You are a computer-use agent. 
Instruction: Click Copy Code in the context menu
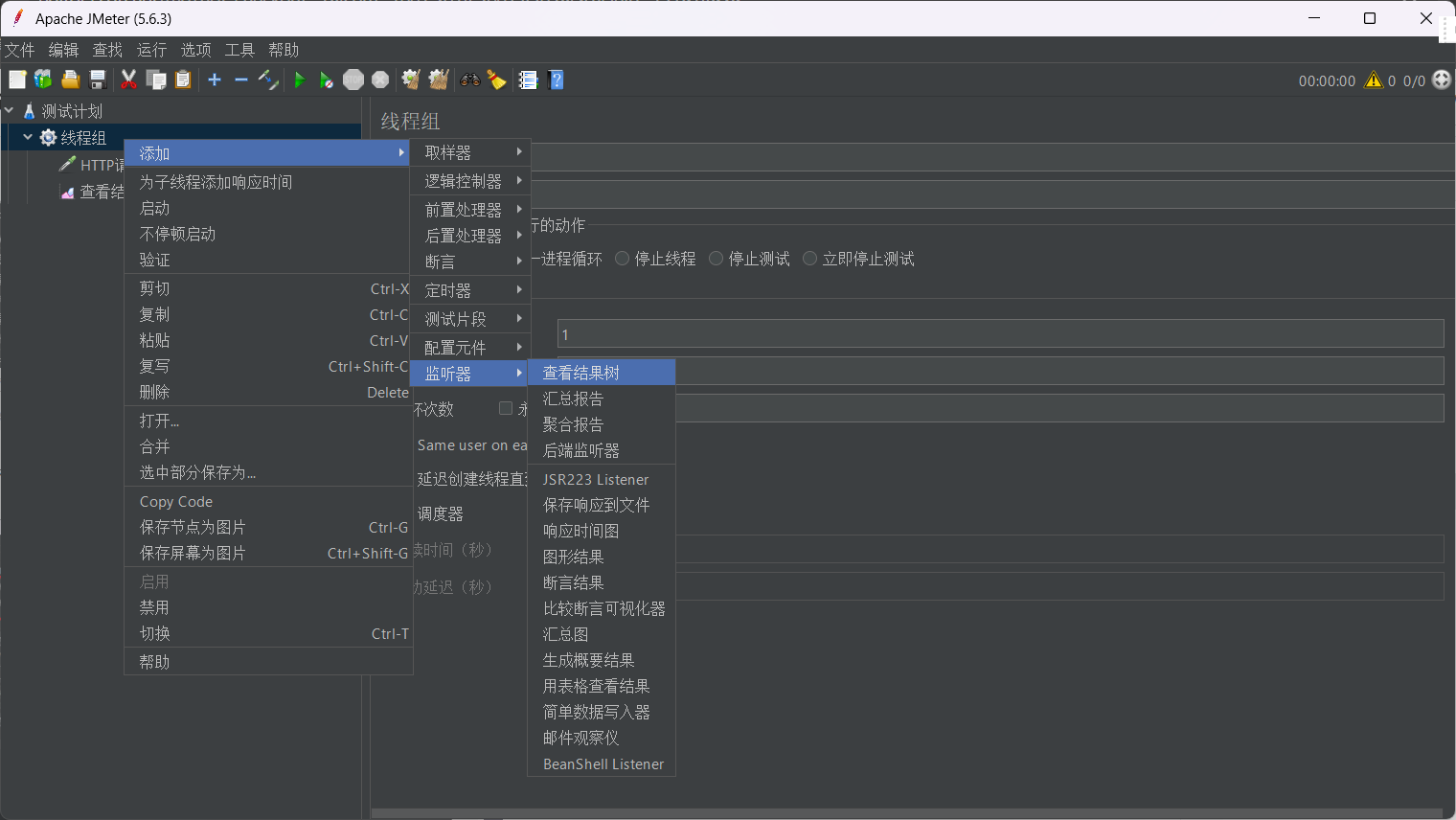268,501
